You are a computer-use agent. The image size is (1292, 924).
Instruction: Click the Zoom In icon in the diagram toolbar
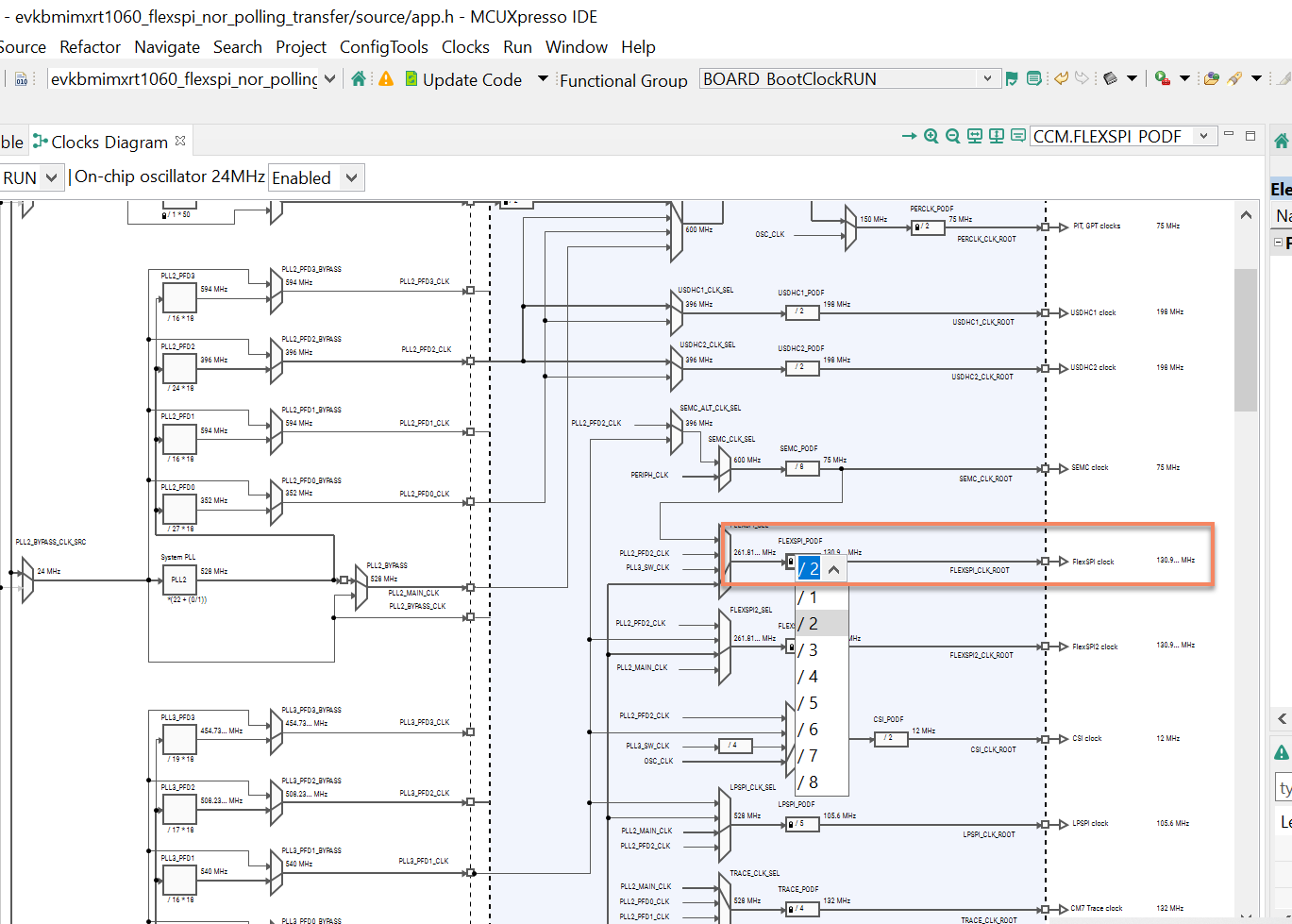point(931,136)
